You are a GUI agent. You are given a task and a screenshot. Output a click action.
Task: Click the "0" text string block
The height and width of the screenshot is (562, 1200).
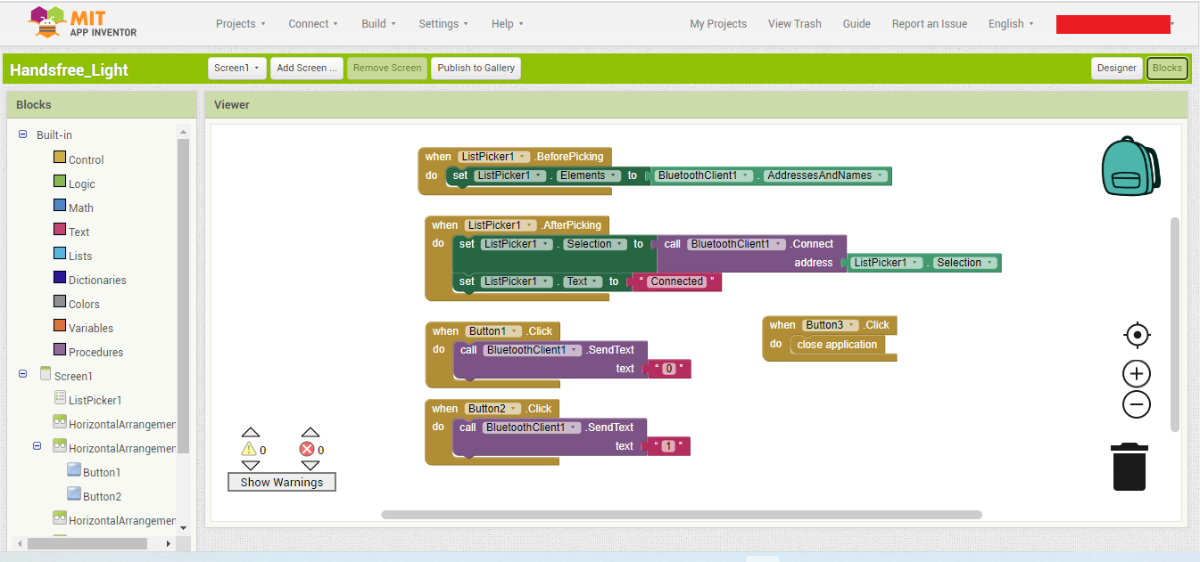669,369
